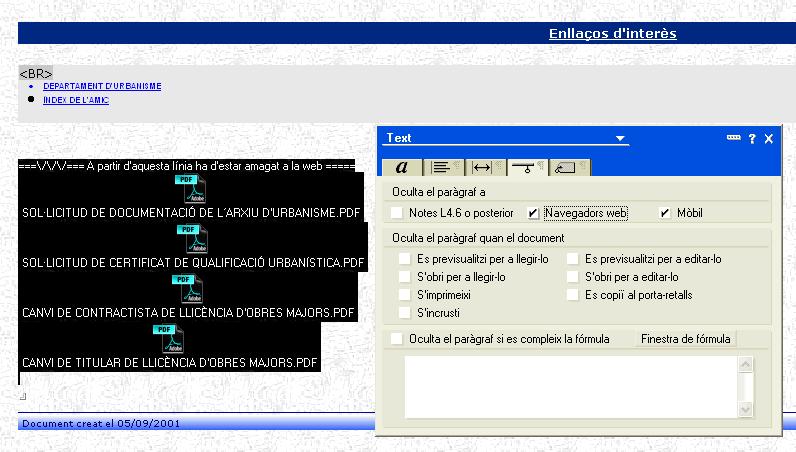Collapse the properties box with the bar icon
Screen dimensions: 796x452
(x=733, y=138)
